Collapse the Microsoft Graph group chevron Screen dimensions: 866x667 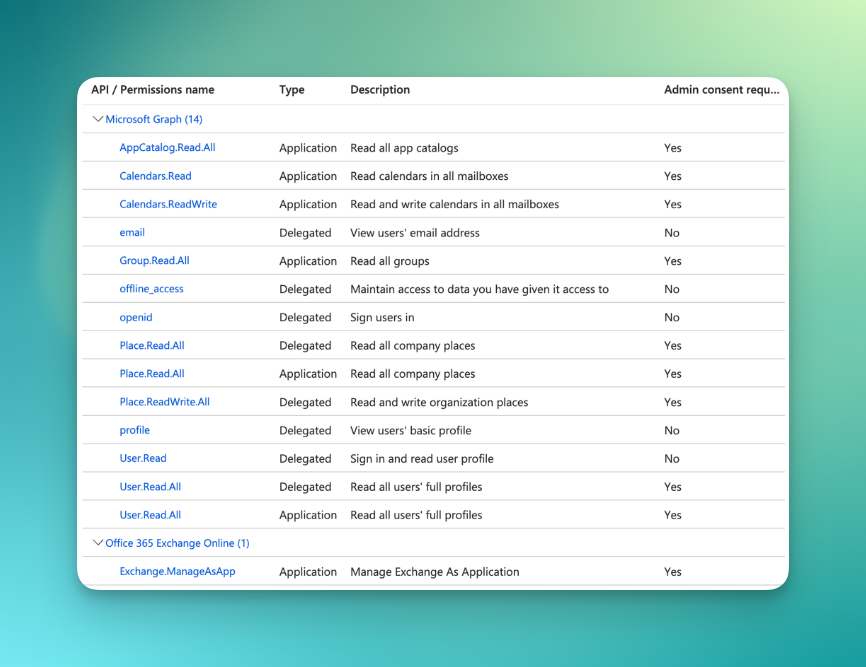pos(98,119)
